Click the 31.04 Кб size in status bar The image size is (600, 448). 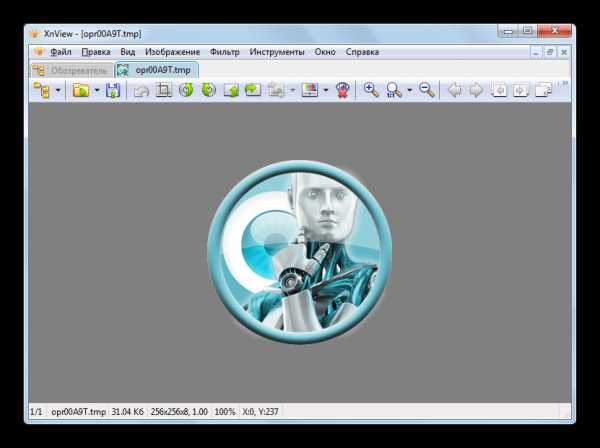[127, 412]
